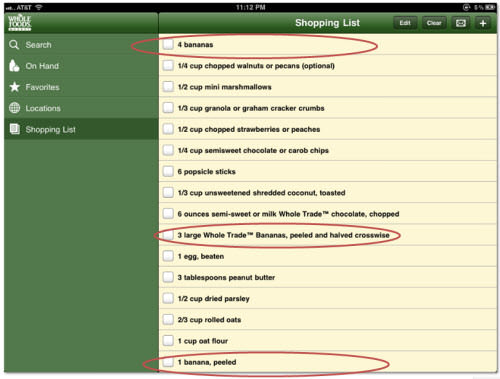This screenshot has height=379, width=500.
Task: Mark granola or graham cracker crumbs done
Action: 168,108
